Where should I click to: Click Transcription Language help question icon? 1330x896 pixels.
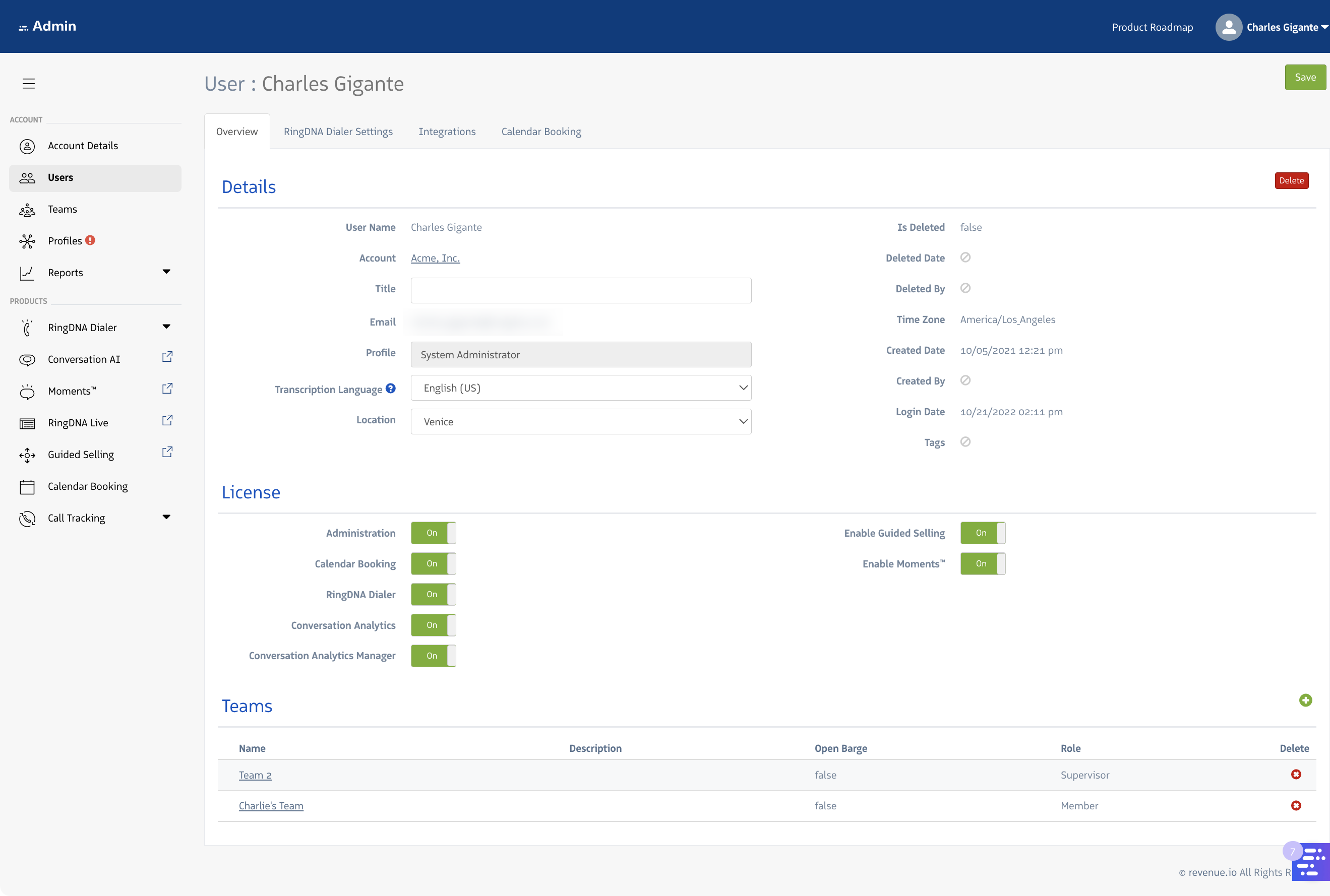tap(390, 389)
